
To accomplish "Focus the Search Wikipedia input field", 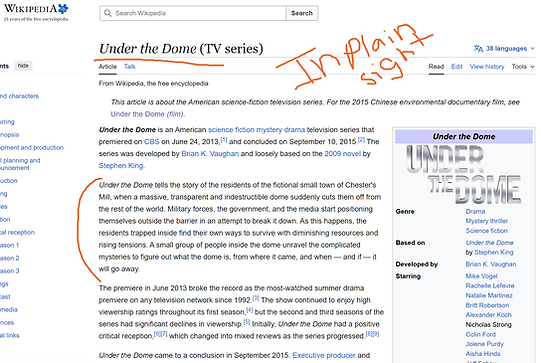I will coord(193,13).
